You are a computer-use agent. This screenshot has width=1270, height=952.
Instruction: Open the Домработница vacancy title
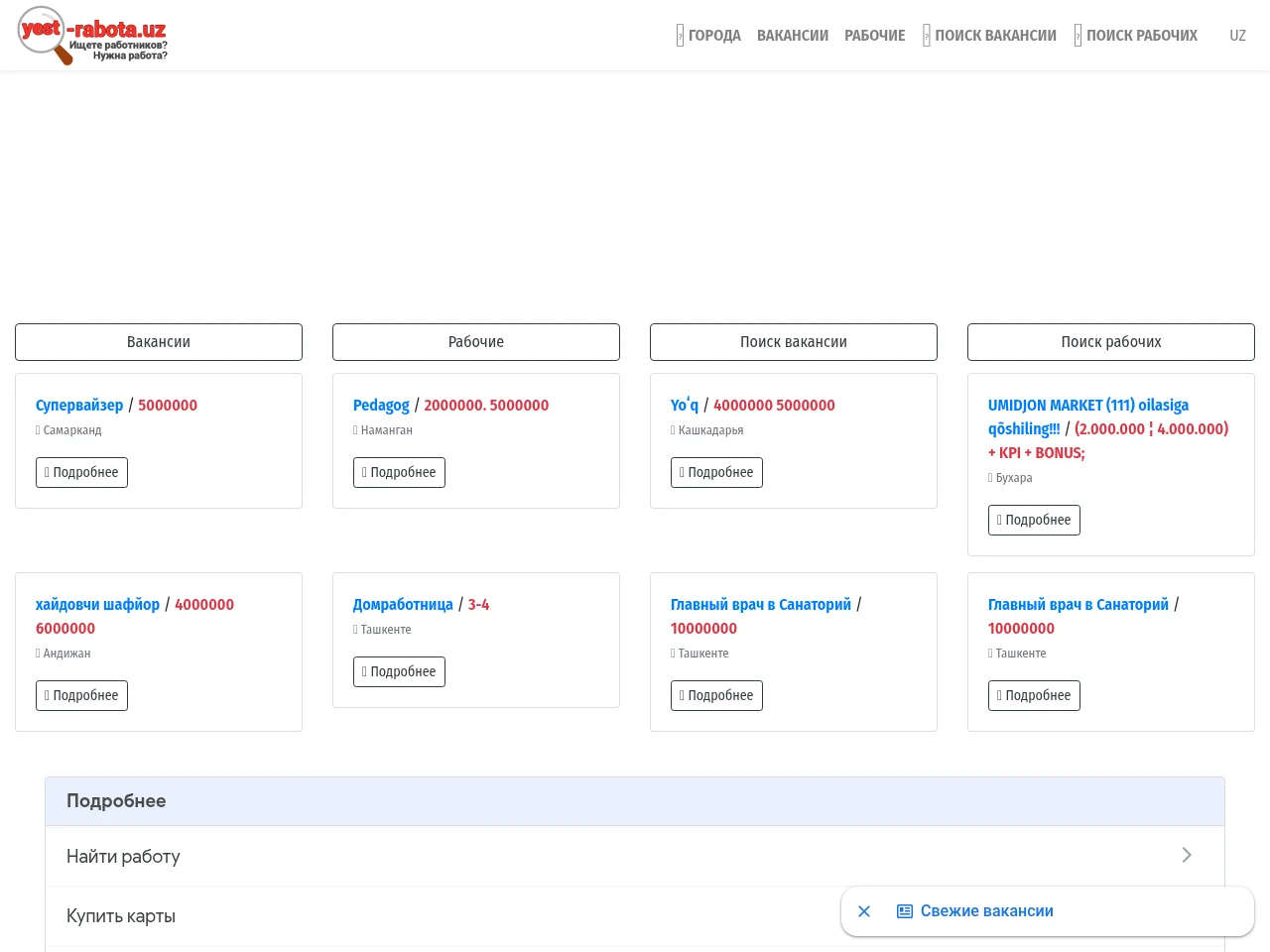403,605
